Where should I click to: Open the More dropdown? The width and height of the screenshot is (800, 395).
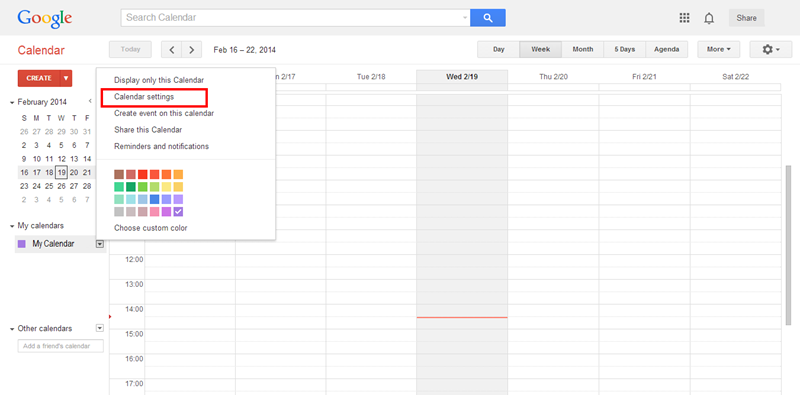coord(718,50)
